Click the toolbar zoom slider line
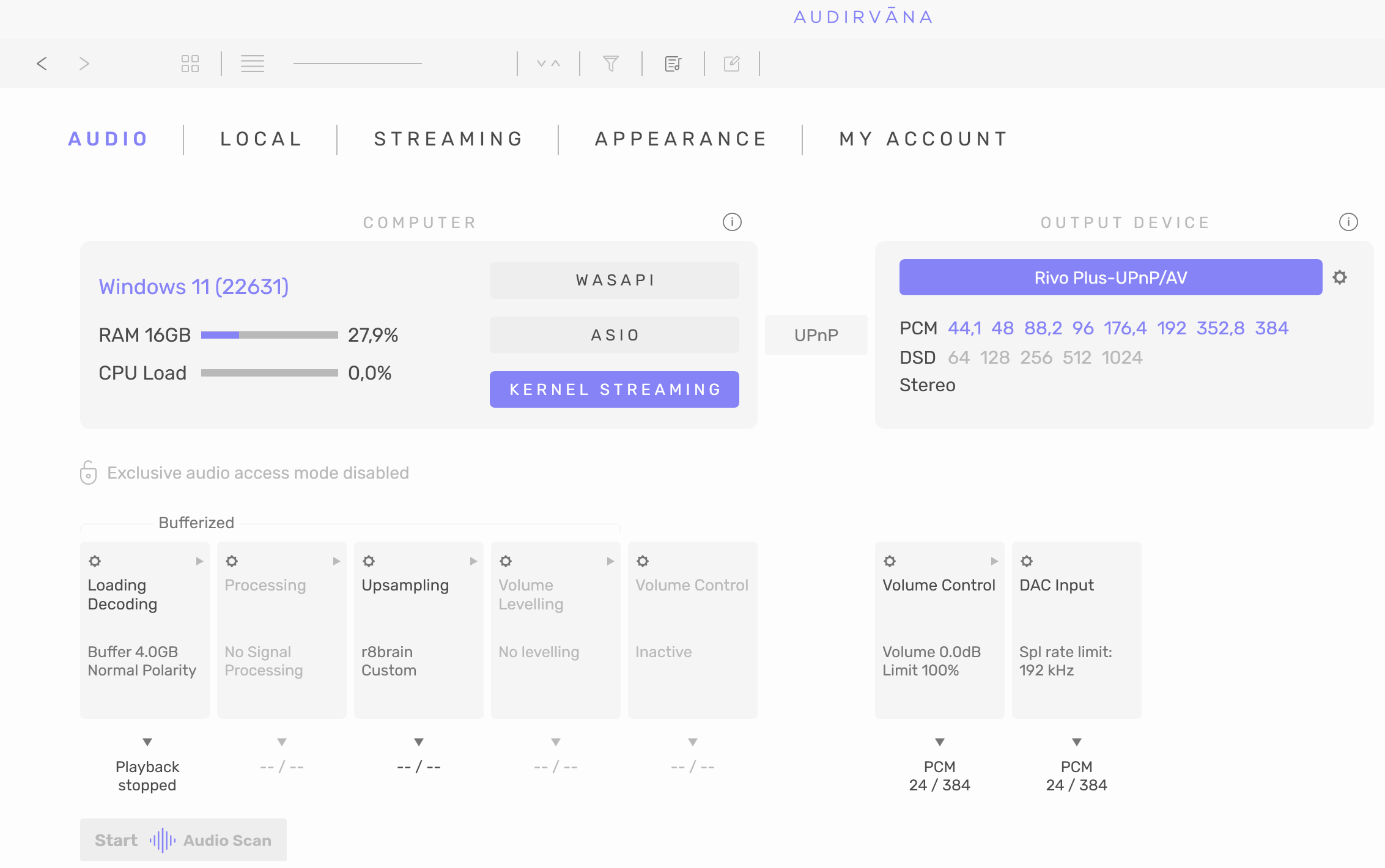The height and width of the screenshot is (868, 1385). point(357,64)
